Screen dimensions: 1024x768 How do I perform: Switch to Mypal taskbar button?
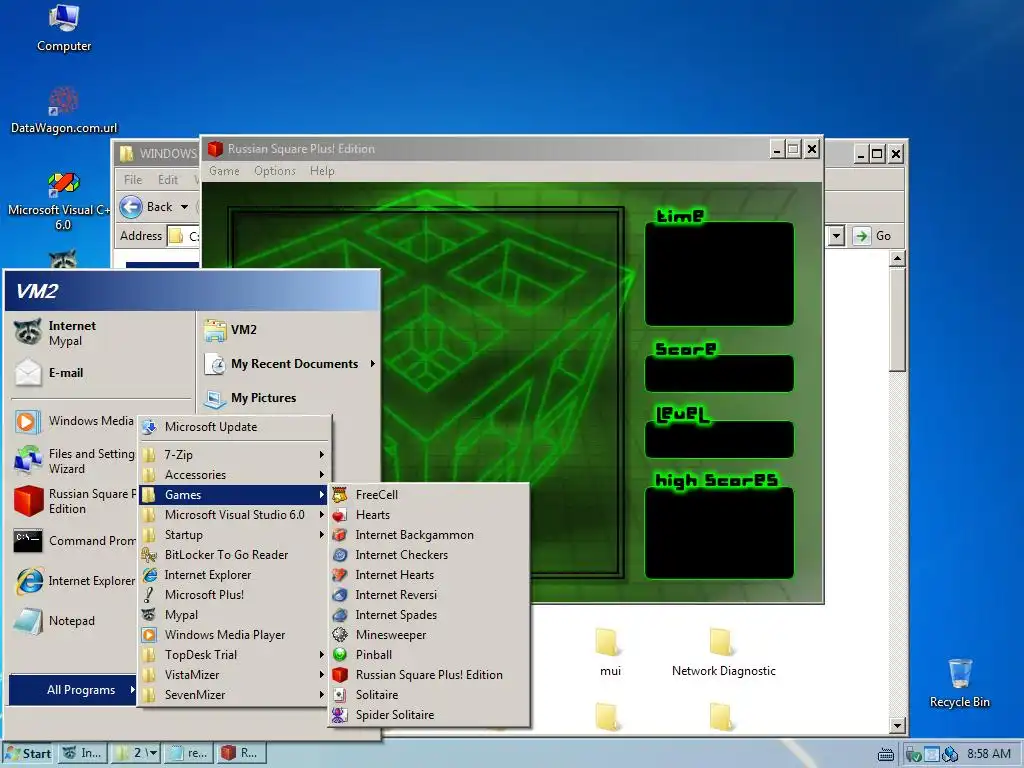(83, 754)
